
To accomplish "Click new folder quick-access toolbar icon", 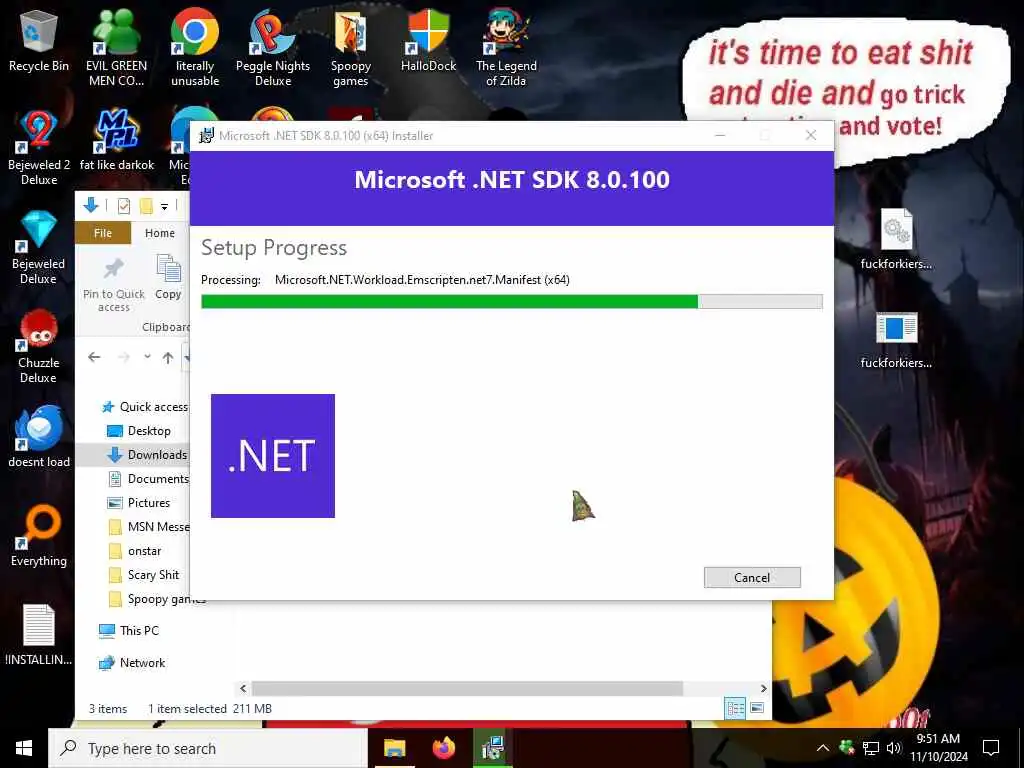I will click(146, 206).
